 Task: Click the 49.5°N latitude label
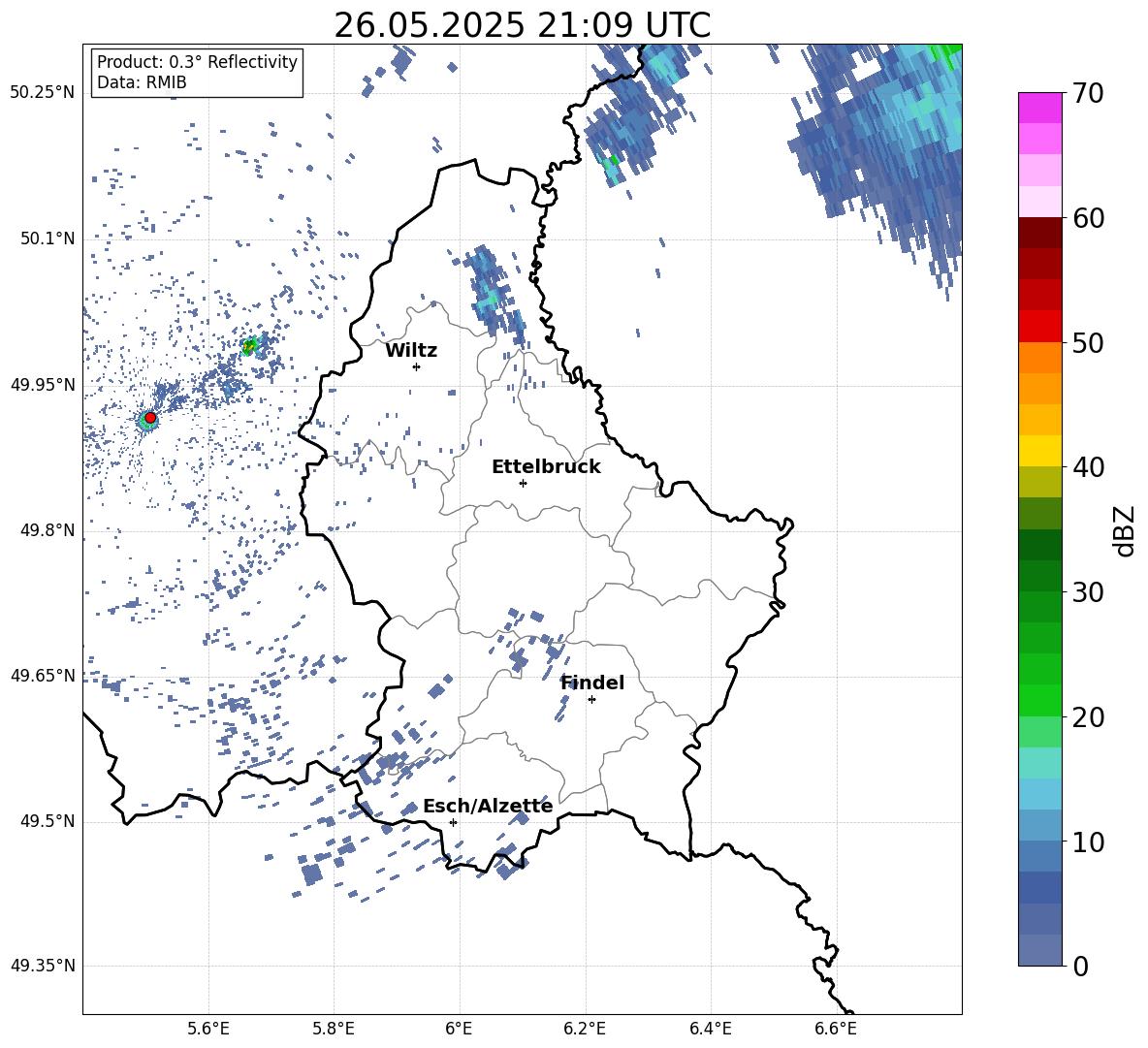48,822
